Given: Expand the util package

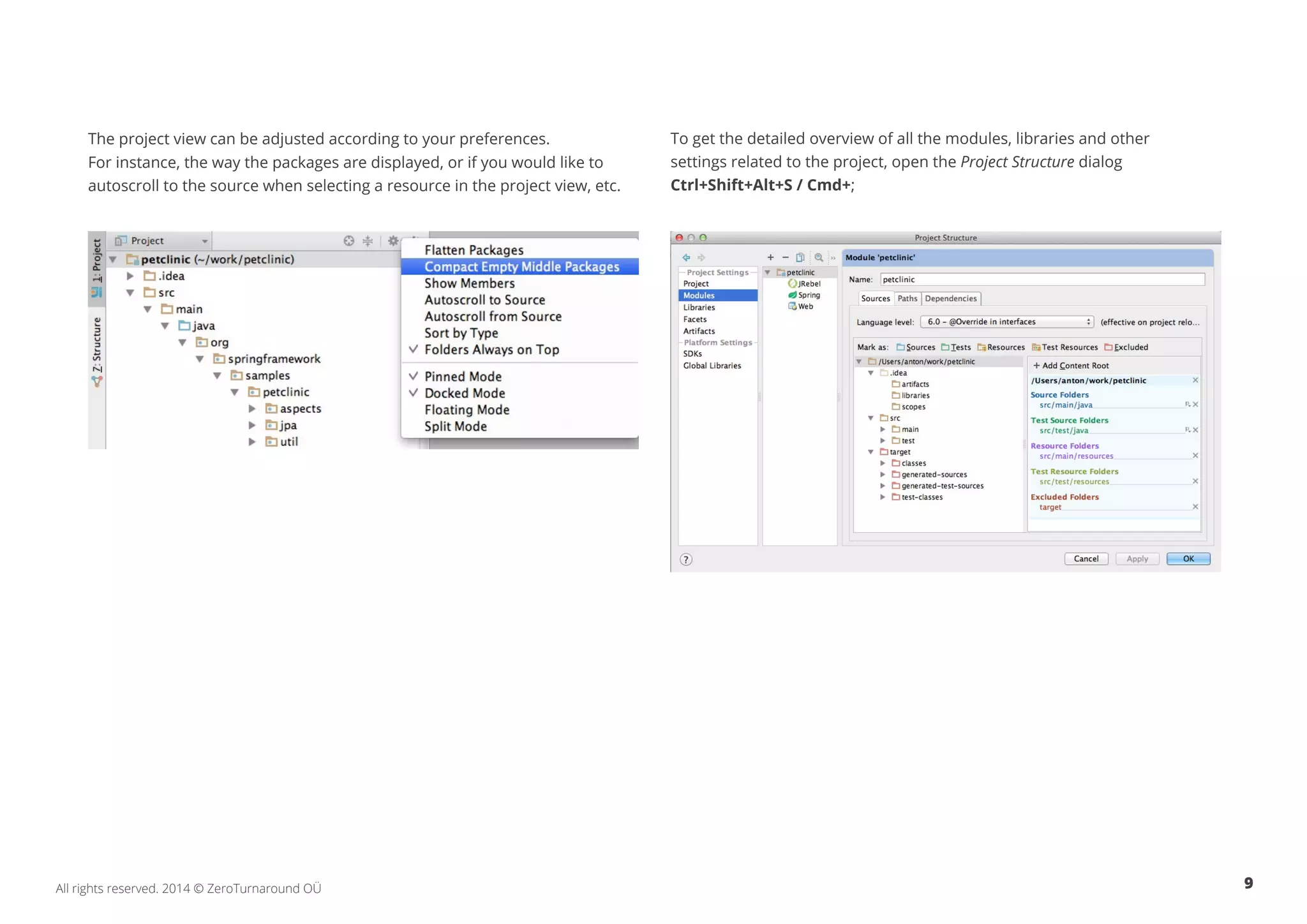Looking at the screenshot, I should click(x=251, y=442).
